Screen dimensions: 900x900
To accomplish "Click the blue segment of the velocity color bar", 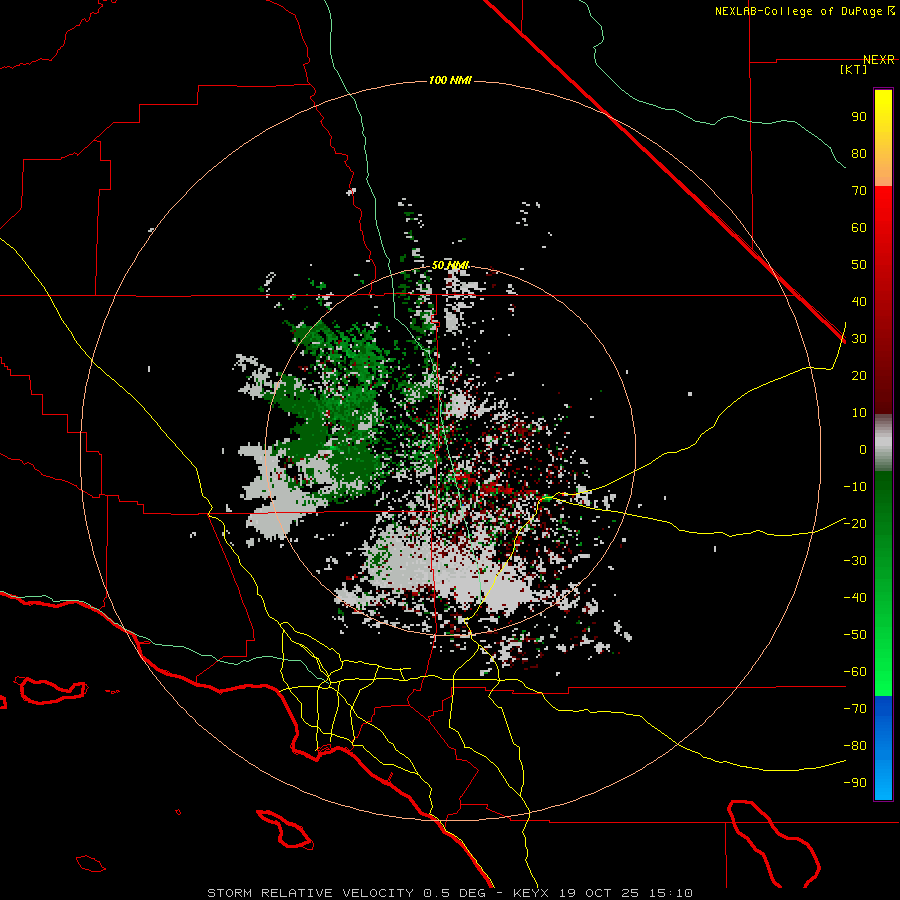I will (x=883, y=748).
